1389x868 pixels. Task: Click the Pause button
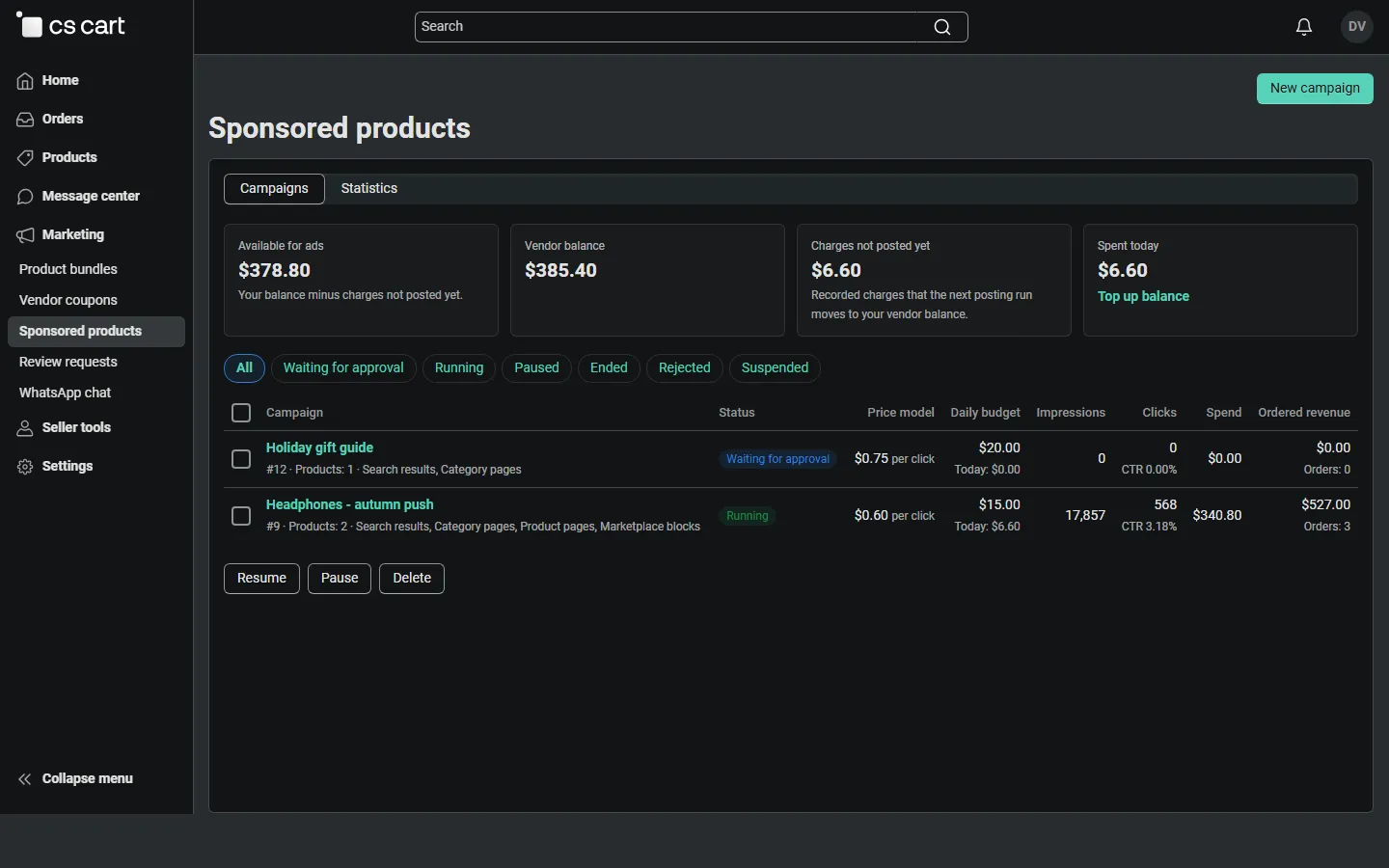point(340,579)
